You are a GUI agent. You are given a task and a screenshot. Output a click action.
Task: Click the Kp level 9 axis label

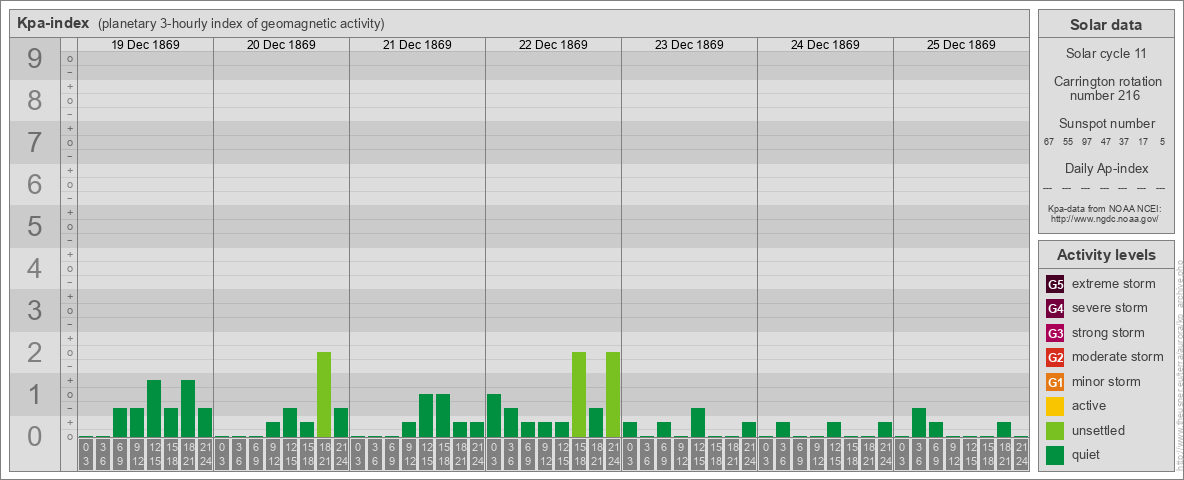[x=35, y=59]
